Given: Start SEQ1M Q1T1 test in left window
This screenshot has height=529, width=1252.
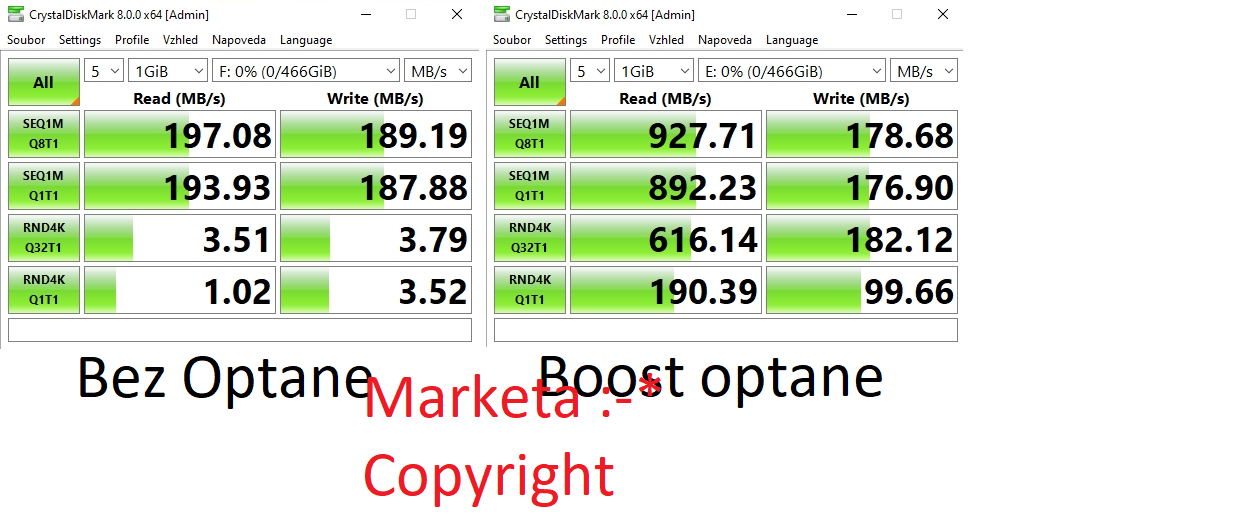Looking at the screenshot, I should [x=44, y=186].
